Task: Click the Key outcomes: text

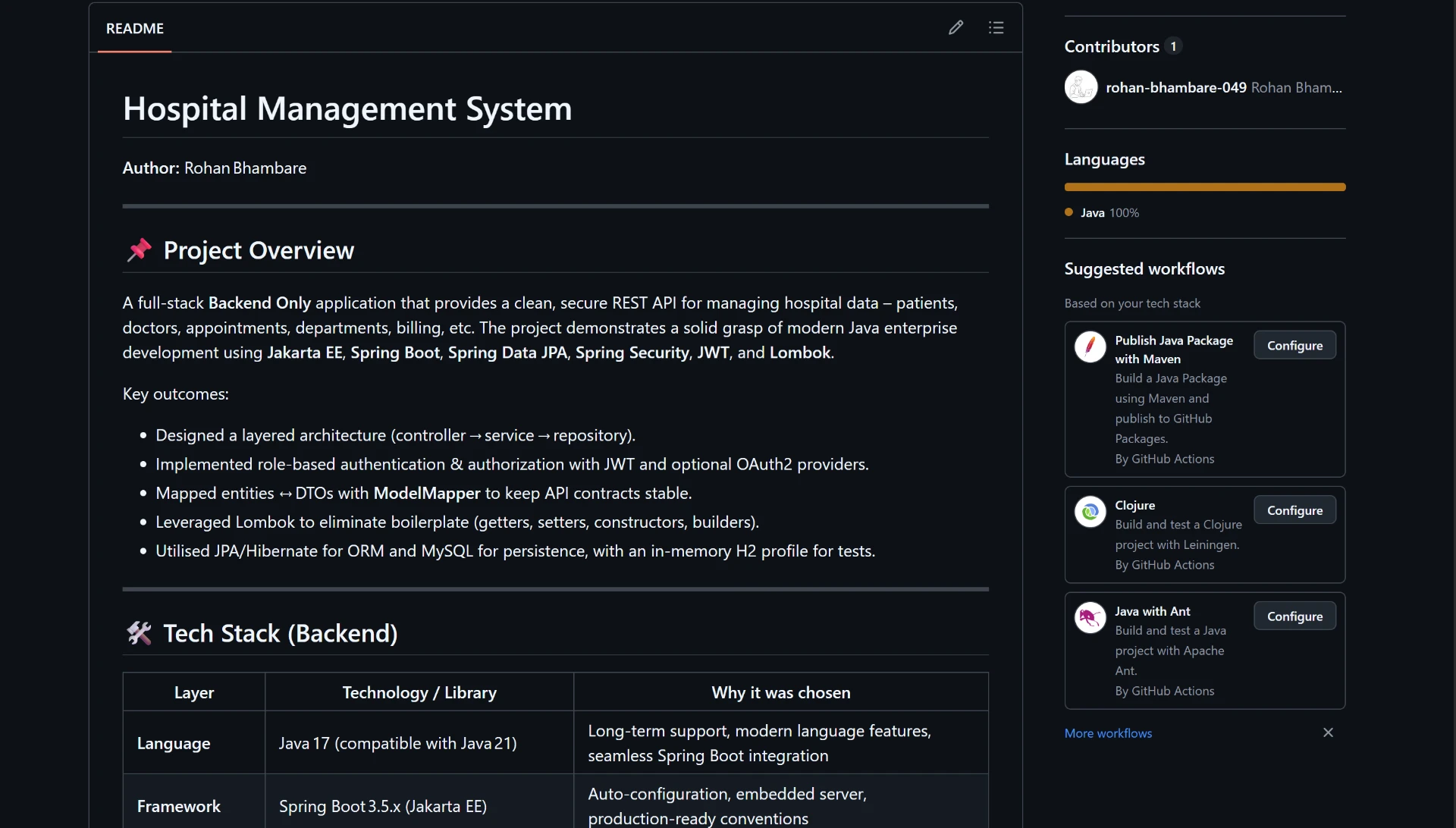Action: click(176, 394)
